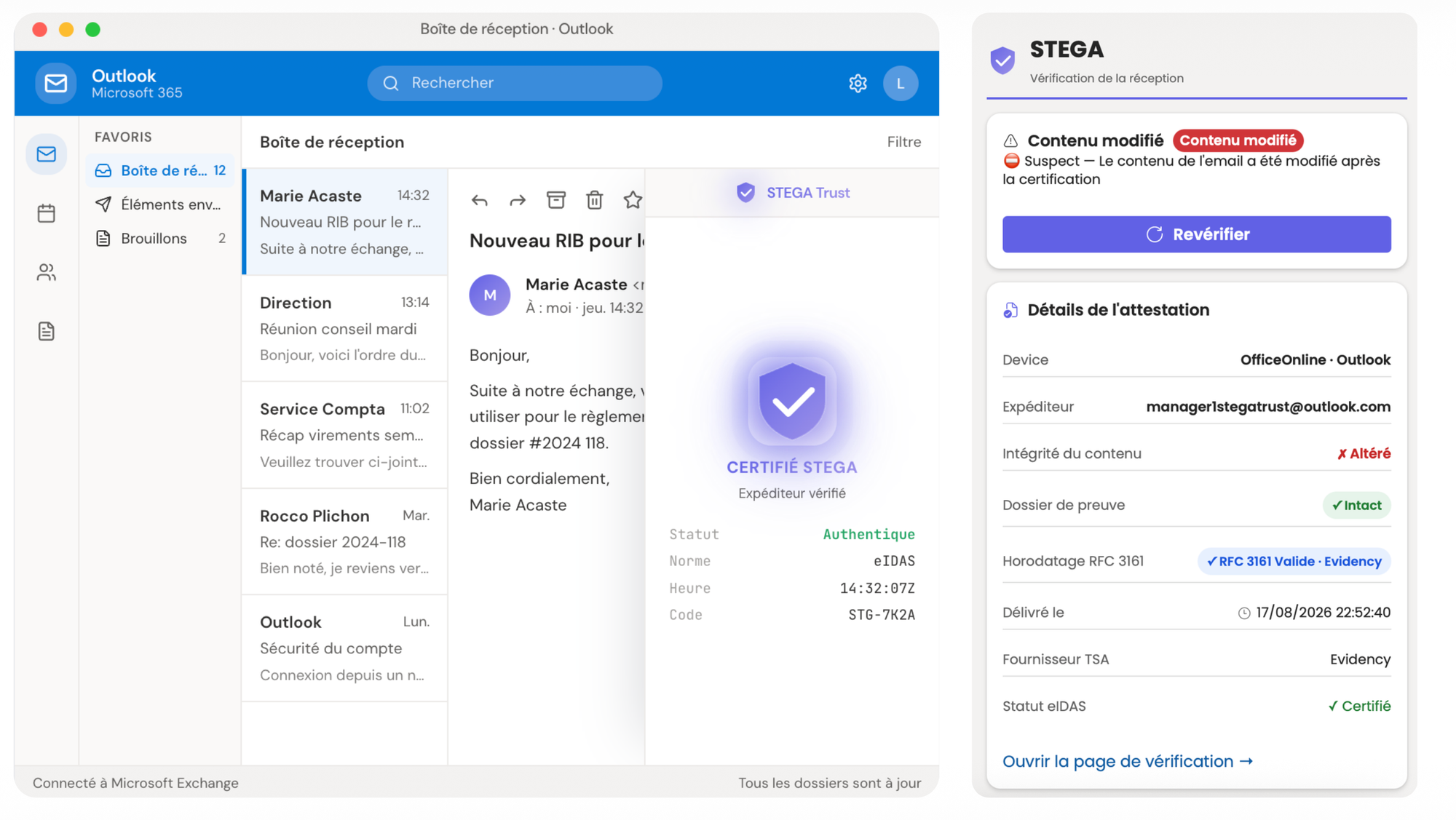Click the Boîte de réception list heading
Image resolution: width=1456 pixels, height=820 pixels.
(x=332, y=142)
